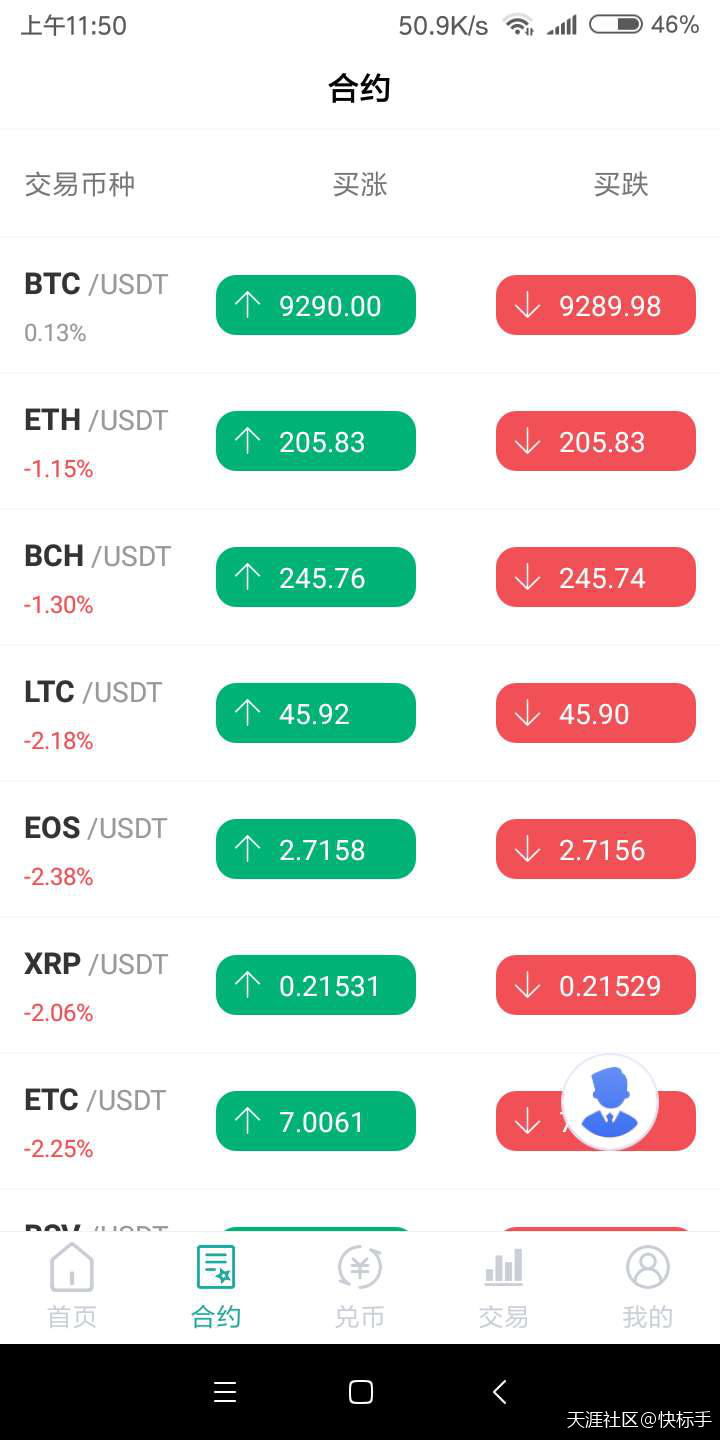Image resolution: width=720 pixels, height=1440 pixels.
Task: Buy long XRP at 0.21531
Action: (316, 985)
